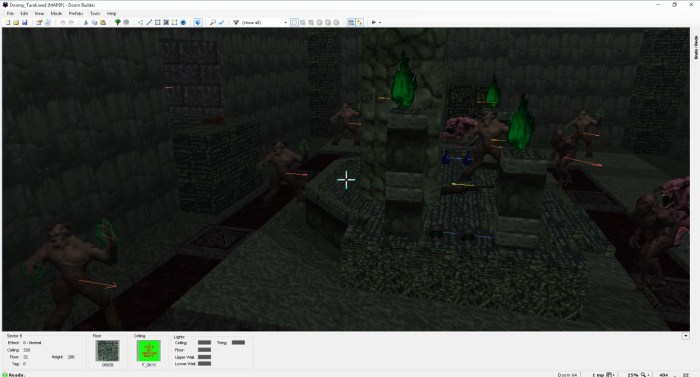Toggle the highlighted Visual mode button
Screen dimensions: 700x377
tap(198, 22)
